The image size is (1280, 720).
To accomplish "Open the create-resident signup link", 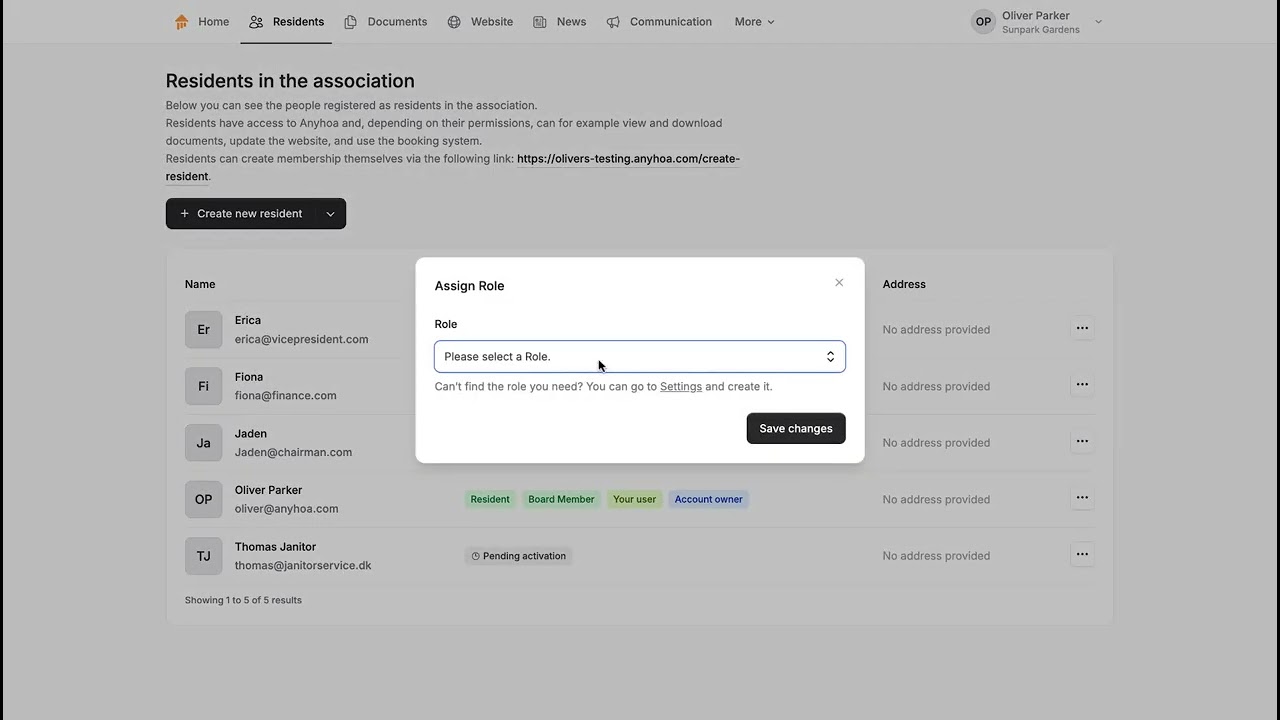I will [x=627, y=159].
